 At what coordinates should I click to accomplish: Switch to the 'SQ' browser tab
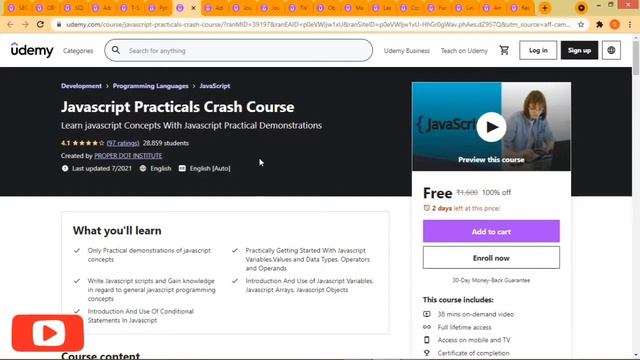74,8
